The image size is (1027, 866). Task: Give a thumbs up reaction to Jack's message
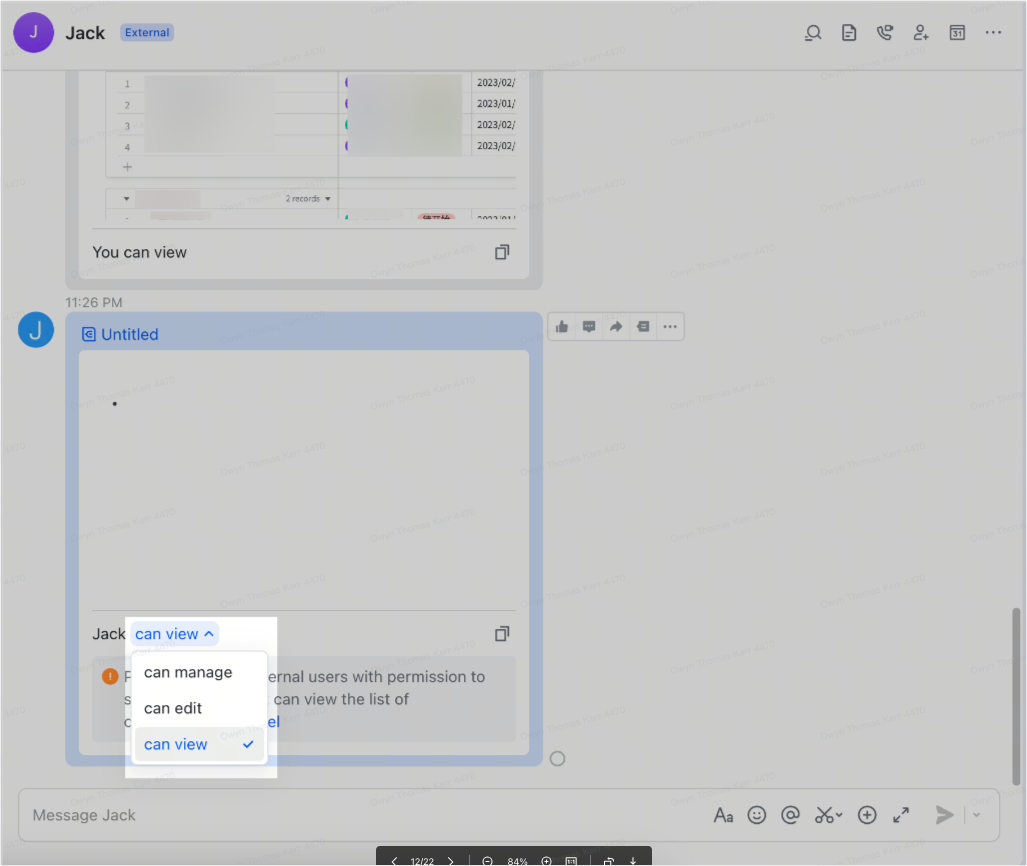561,326
